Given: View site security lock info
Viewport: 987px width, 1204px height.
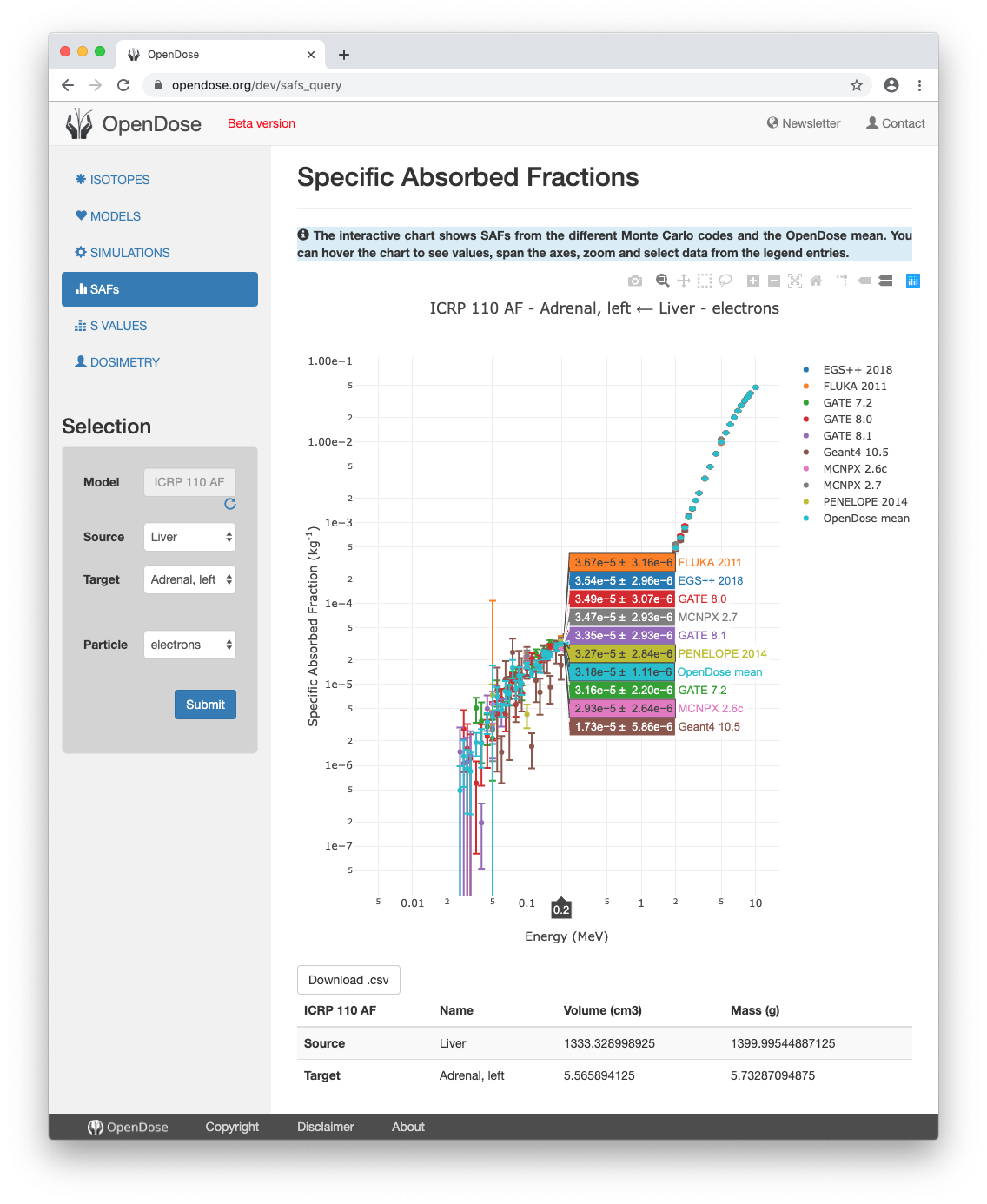Looking at the screenshot, I should coord(157,85).
